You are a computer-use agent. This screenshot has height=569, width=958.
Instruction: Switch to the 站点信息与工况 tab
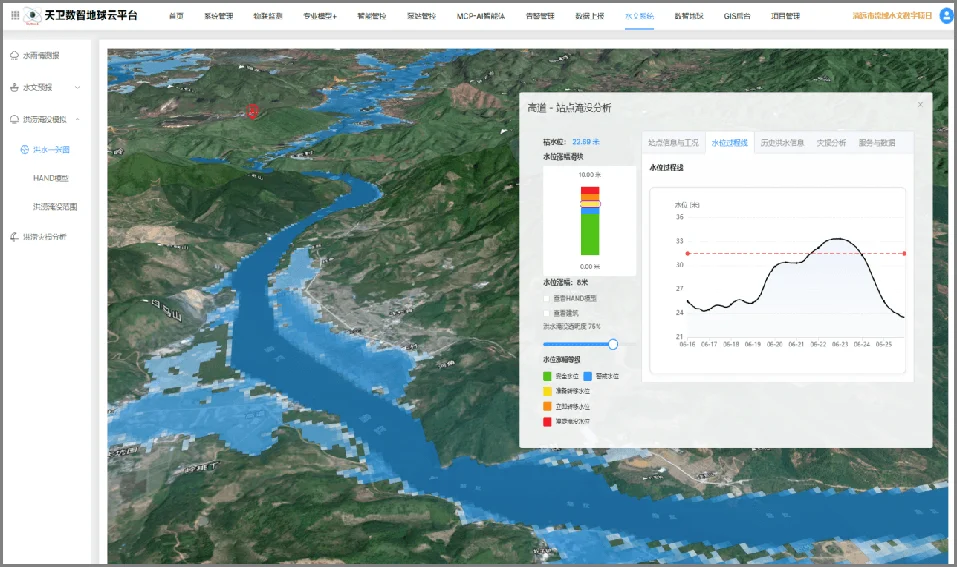673,143
